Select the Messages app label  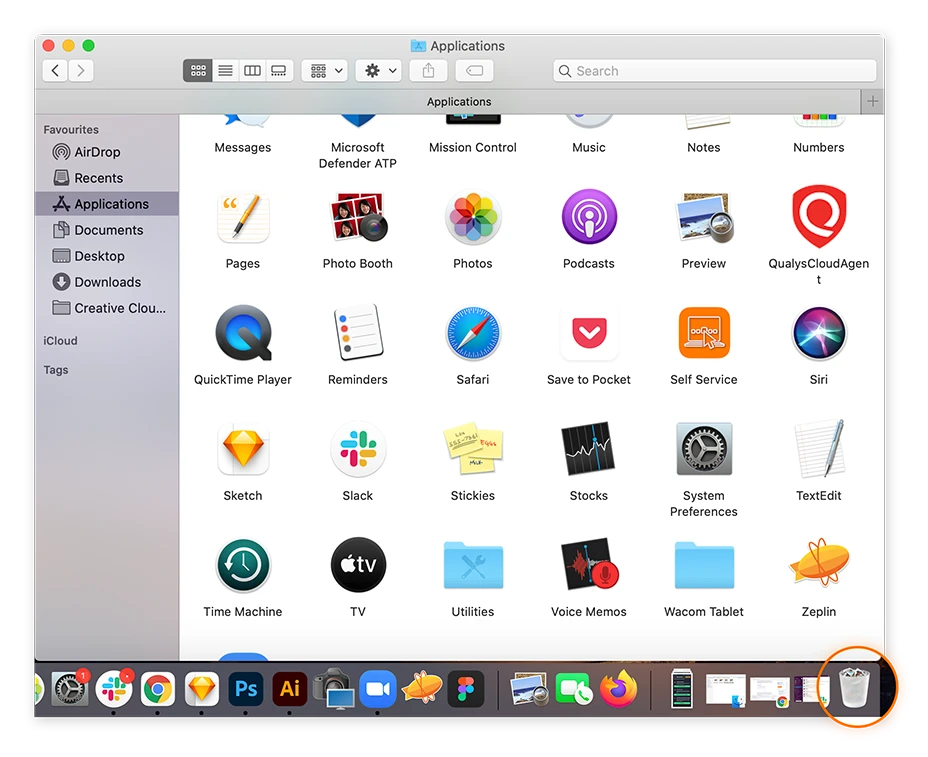[x=243, y=147]
